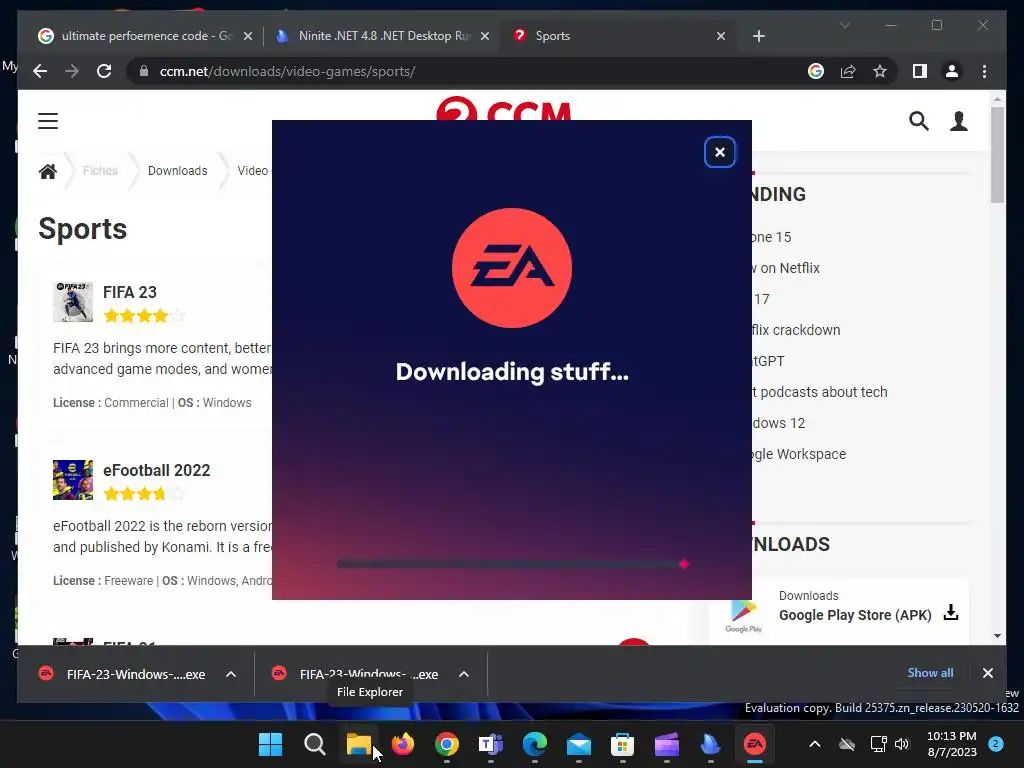Open tab search dropdown in Chrome
Image resolution: width=1024 pixels, height=768 pixels.
pos(844,25)
